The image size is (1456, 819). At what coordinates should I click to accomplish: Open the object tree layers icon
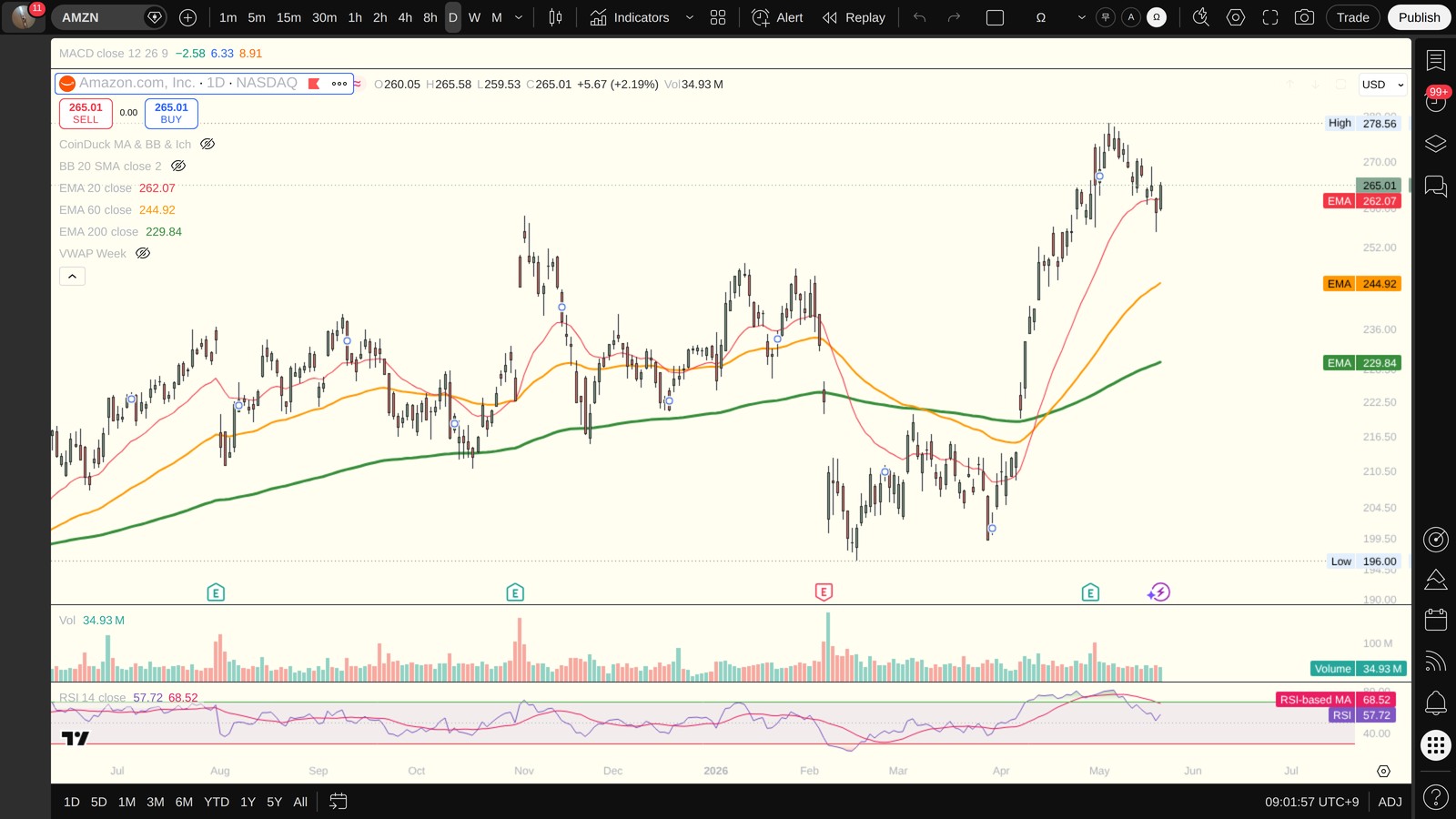[x=1436, y=144]
